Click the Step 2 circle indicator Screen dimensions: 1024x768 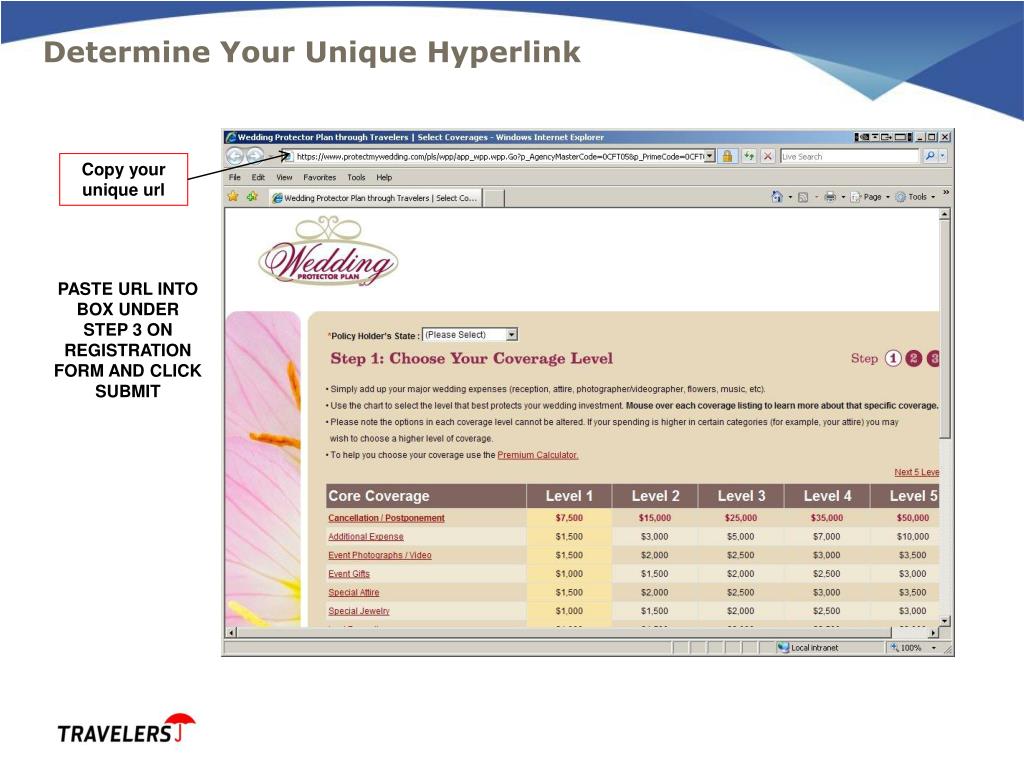coord(914,358)
